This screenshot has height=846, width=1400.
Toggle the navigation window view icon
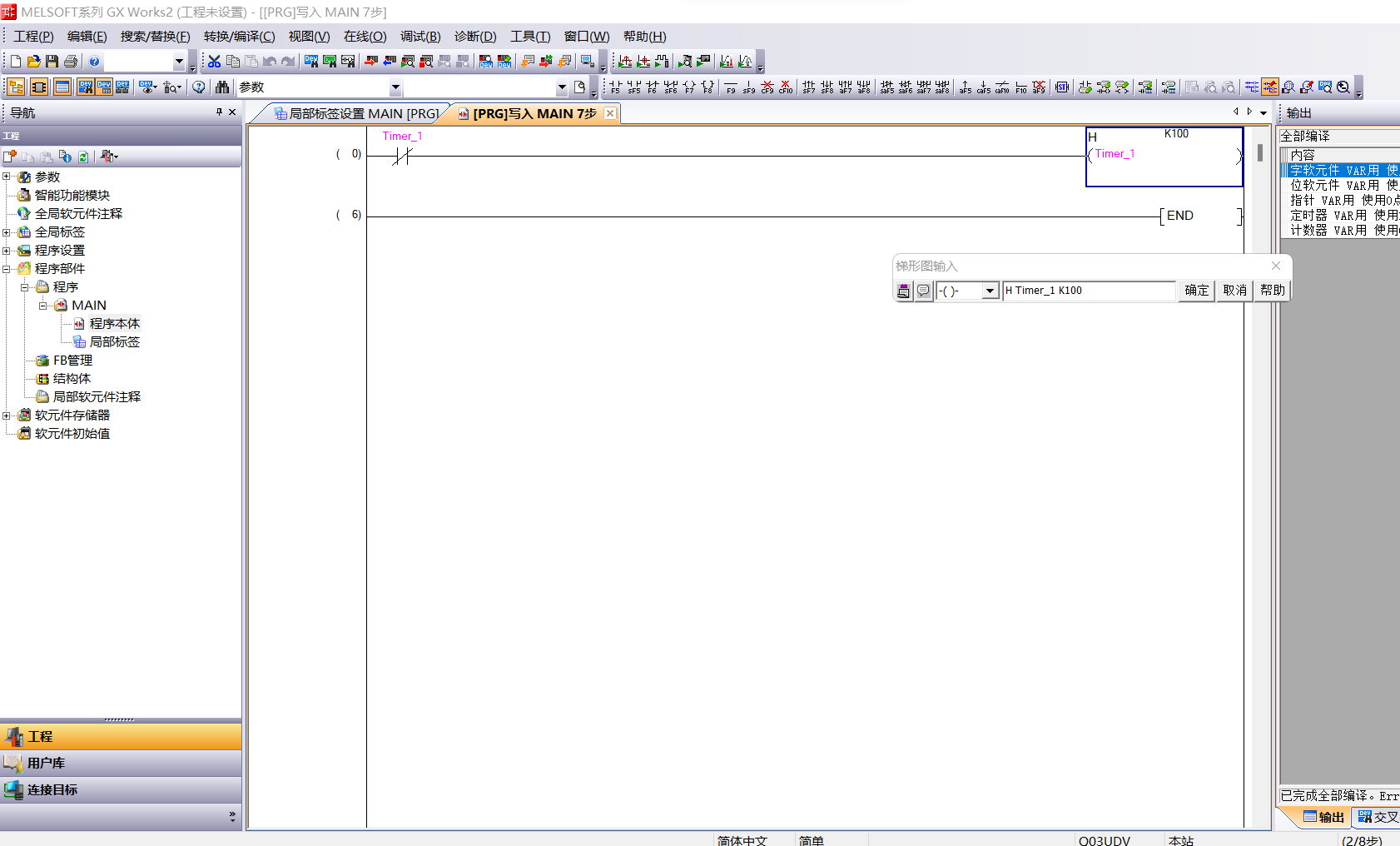(x=16, y=87)
